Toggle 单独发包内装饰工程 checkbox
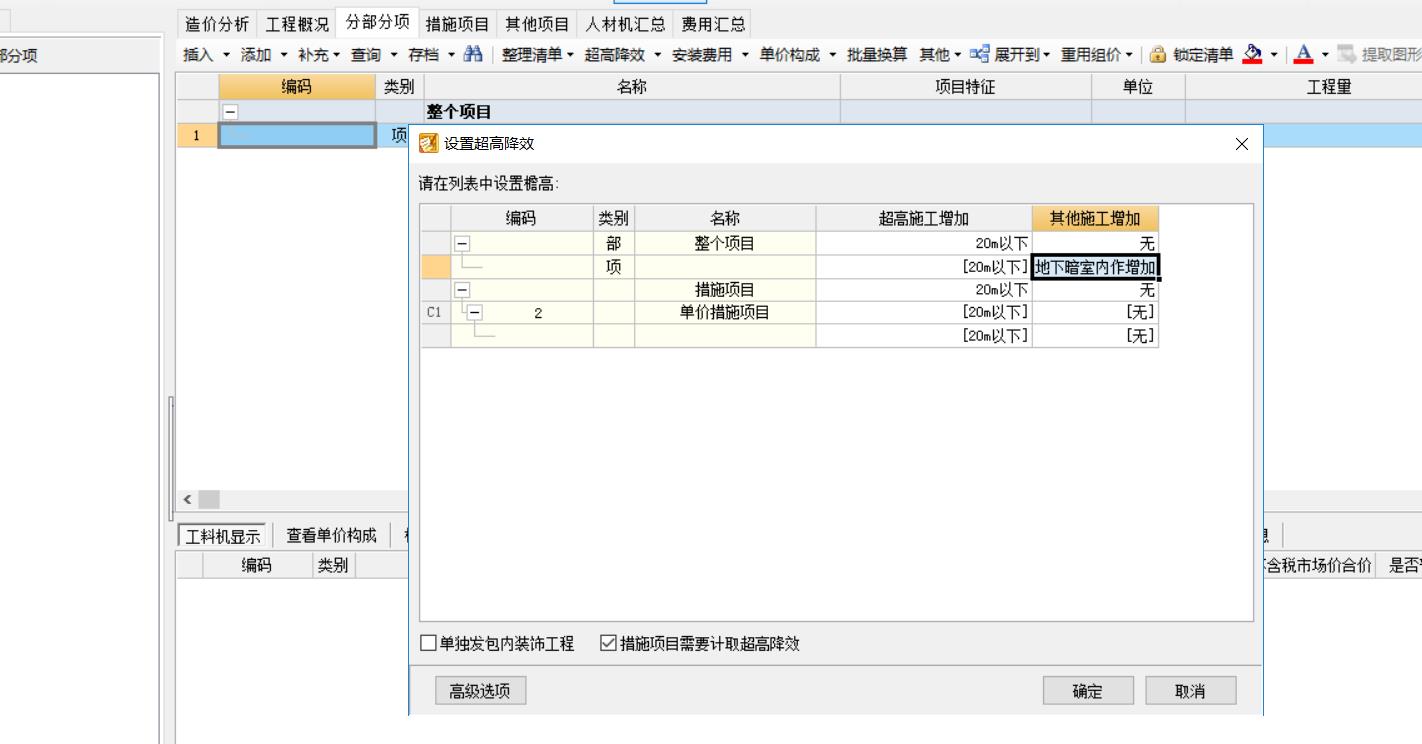 point(428,643)
